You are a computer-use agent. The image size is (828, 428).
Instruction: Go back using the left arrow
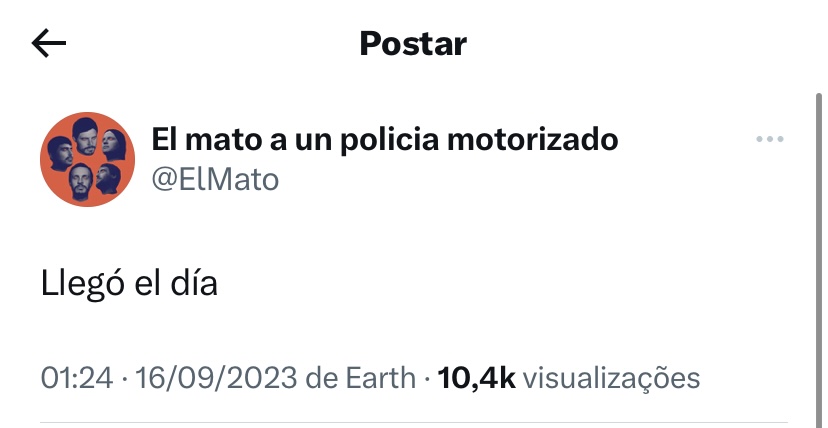click(49, 43)
